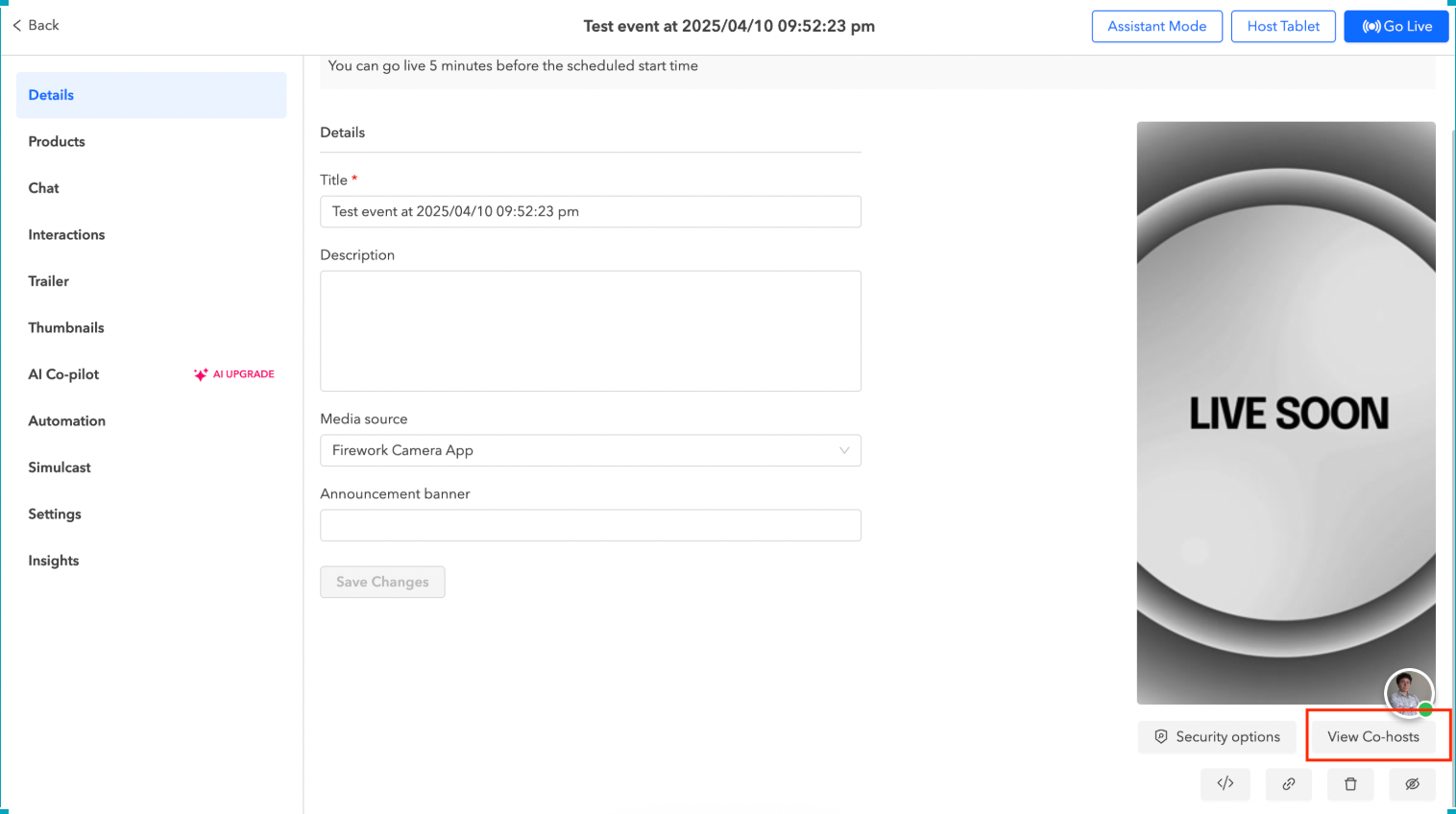This screenshot has width=1456, height=814.
Task: Open Security options via the shield icon
Action: coord(1162,736)
